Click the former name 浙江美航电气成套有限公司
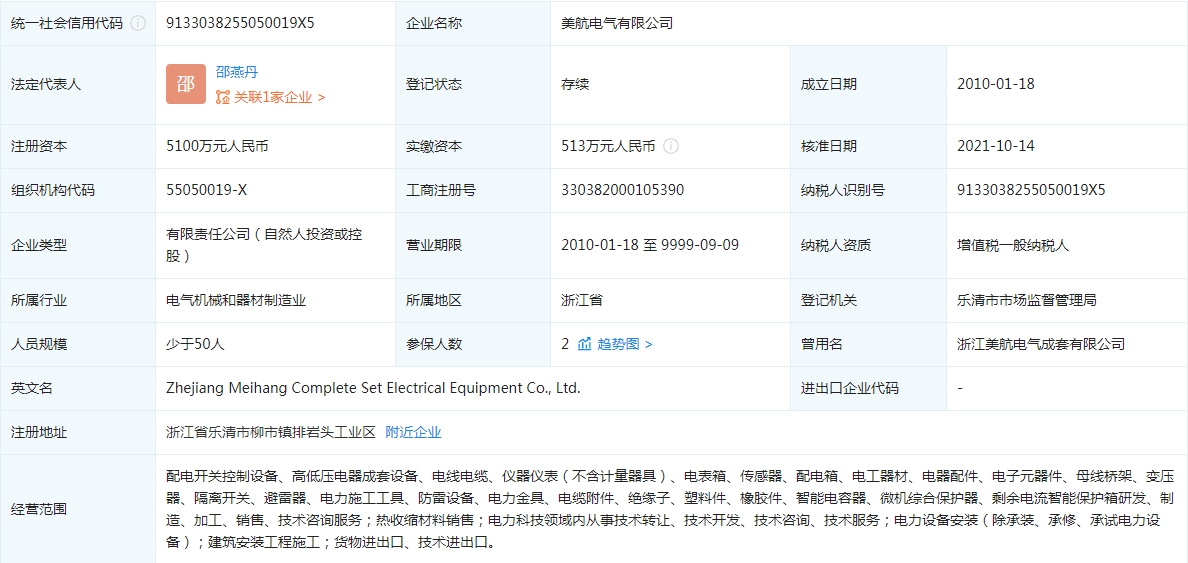1188x563 pixels. 1040,344
